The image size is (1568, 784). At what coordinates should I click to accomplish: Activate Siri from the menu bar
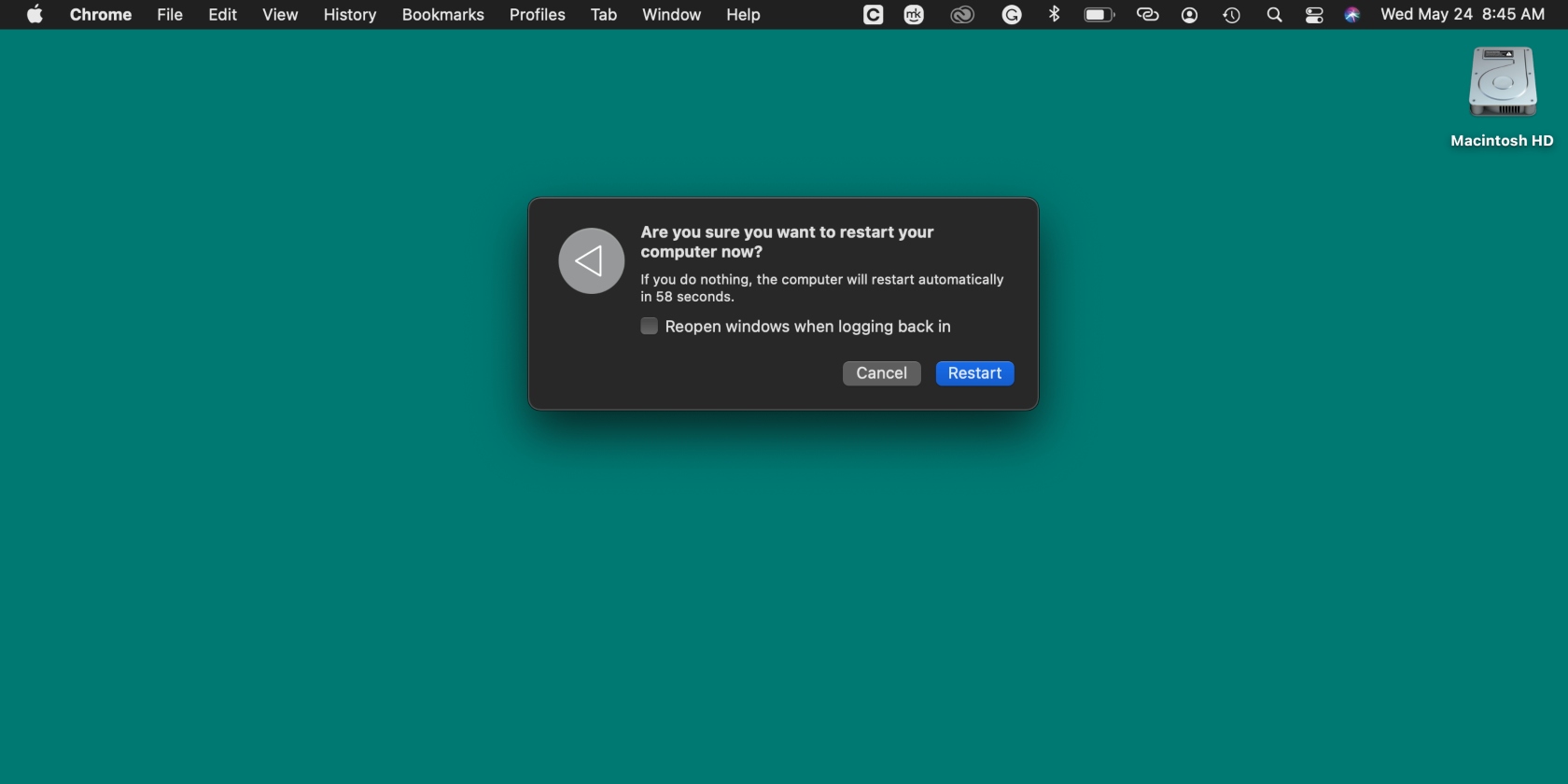tap(1351, 14)
